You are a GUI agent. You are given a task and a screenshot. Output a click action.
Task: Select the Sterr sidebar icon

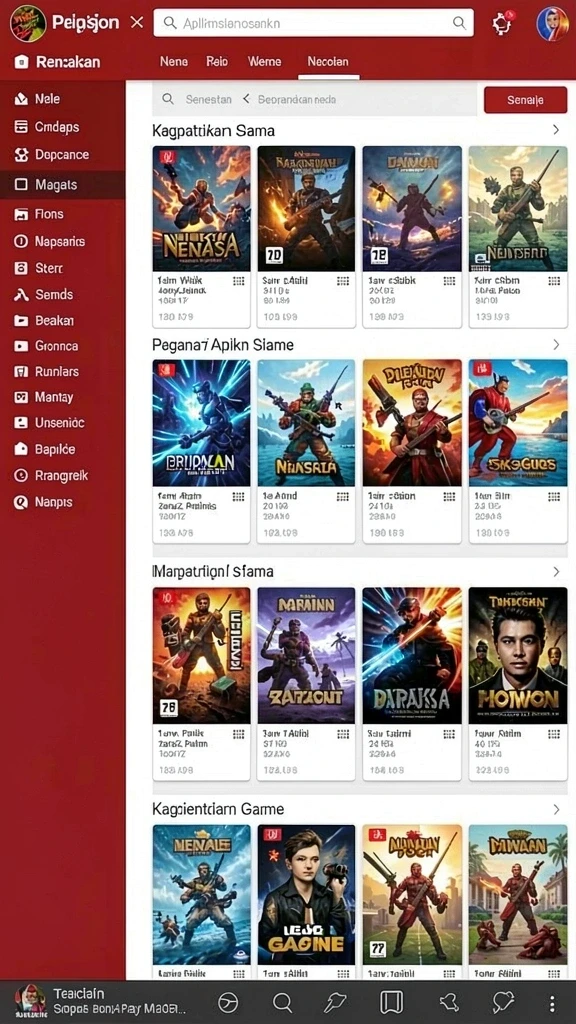point(21,268)
